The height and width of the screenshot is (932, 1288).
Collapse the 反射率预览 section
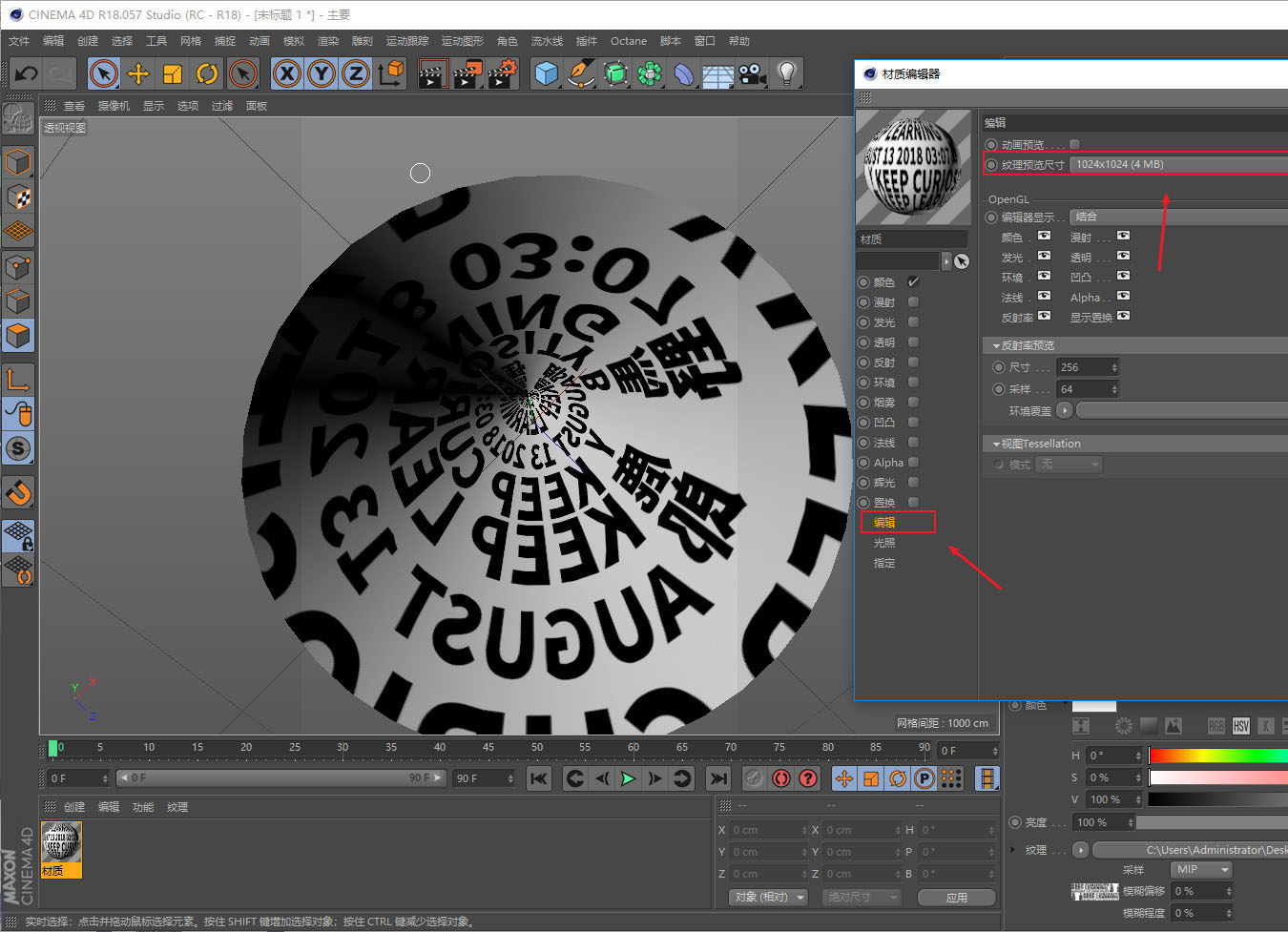pos(996,345)
